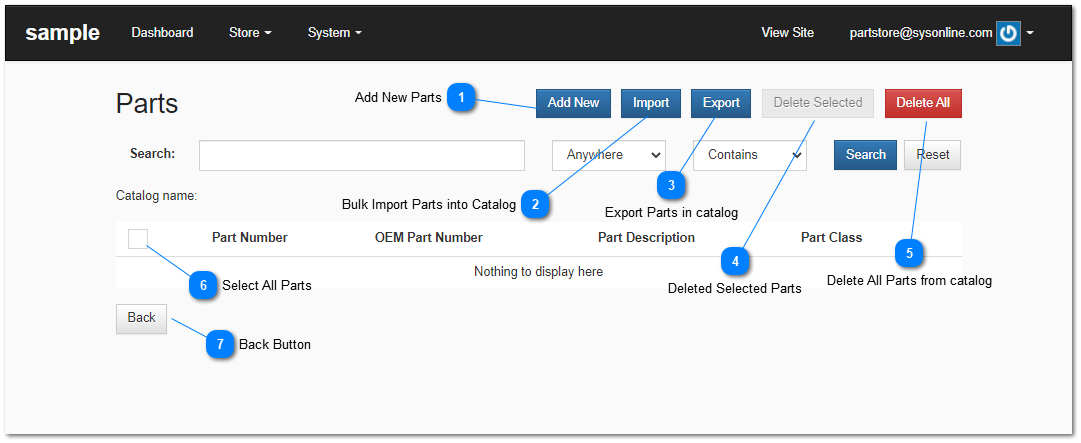1081x443 pixels.
Task: Click the Back button
Action: coord(141,319)
